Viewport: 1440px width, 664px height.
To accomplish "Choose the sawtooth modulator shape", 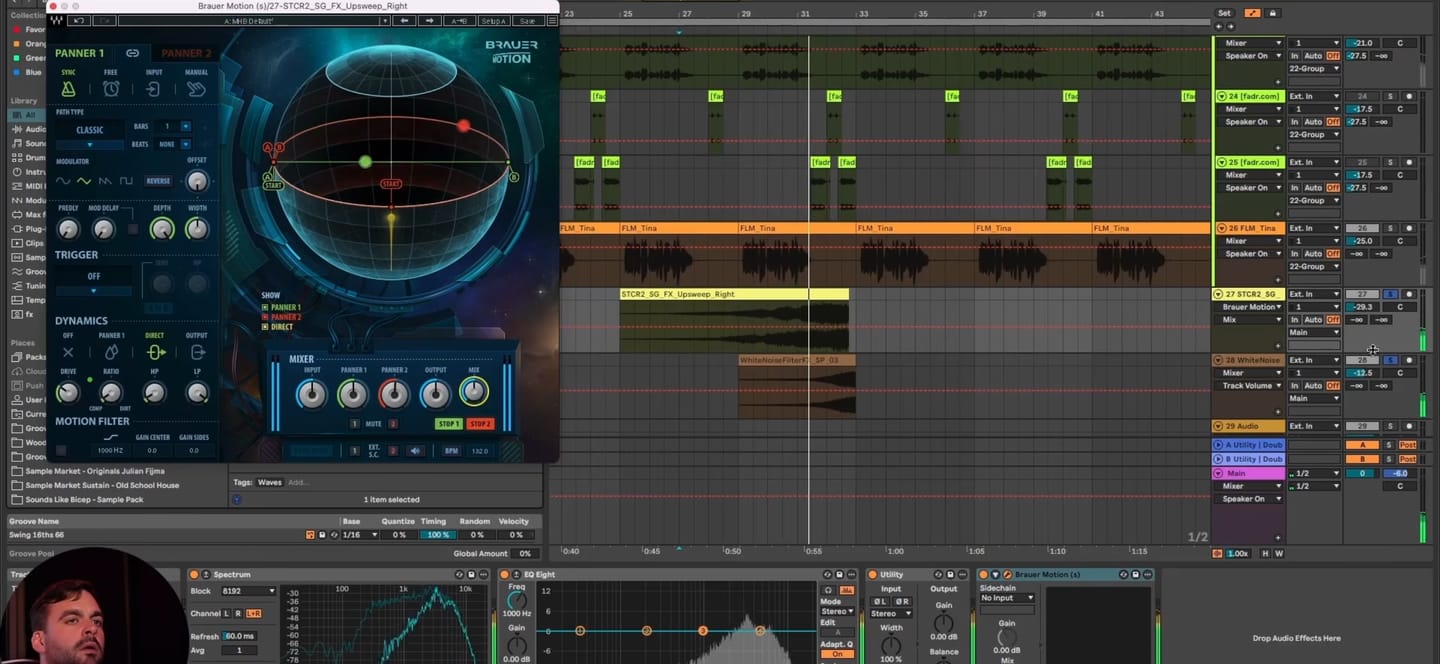I will pos(106,181).
